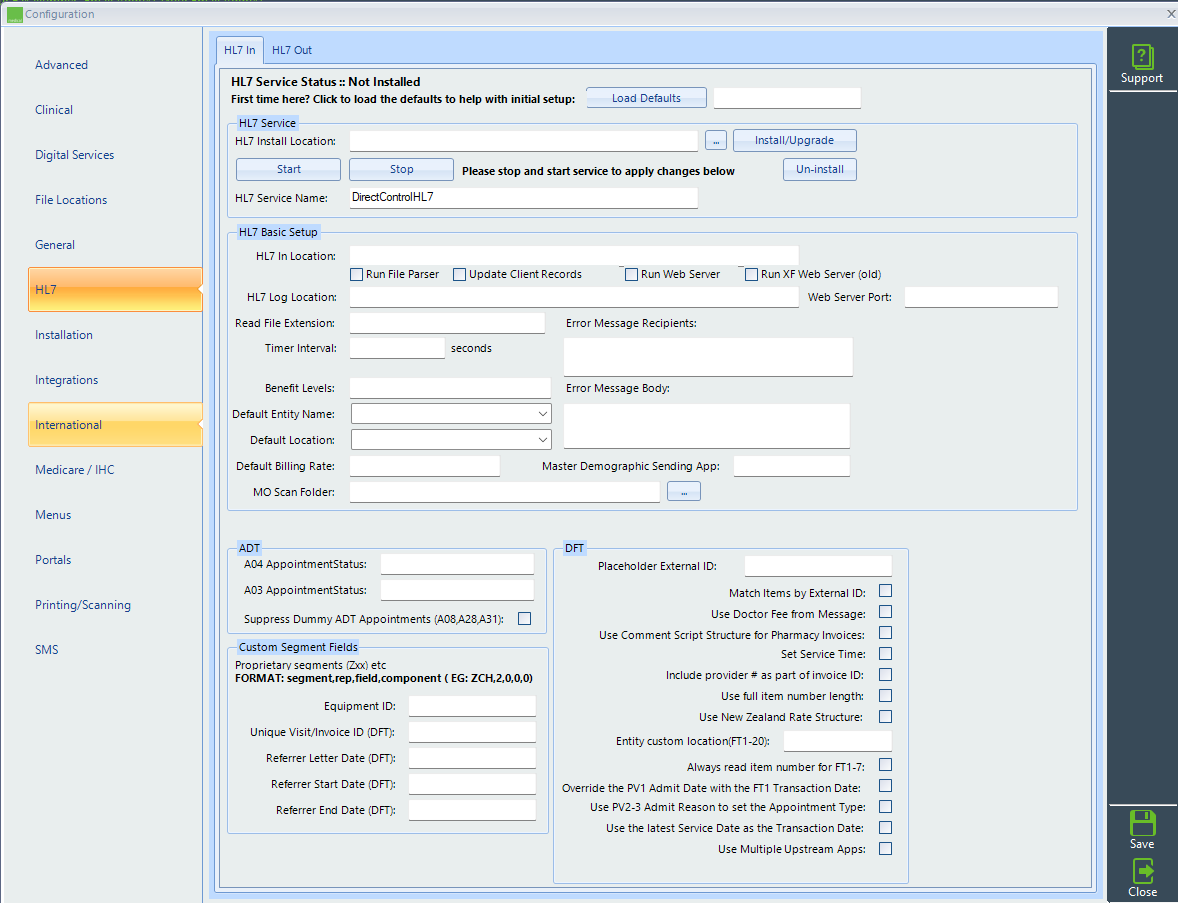Toggle Use latest Service Date as Transaction Date
The width and height of the screenshot is (1178, 903).
point(886,828)
